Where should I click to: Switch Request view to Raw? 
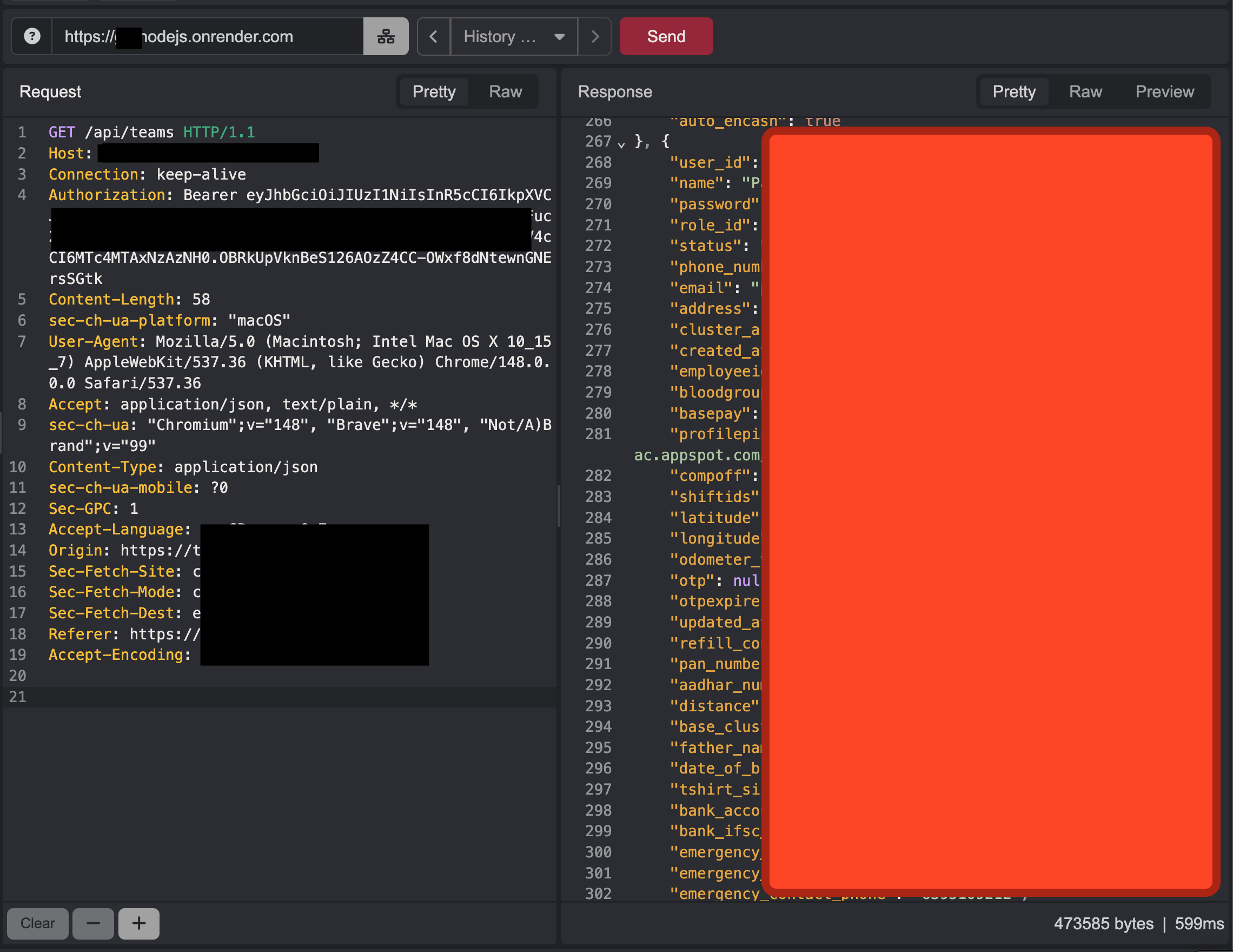pos(505,91)
